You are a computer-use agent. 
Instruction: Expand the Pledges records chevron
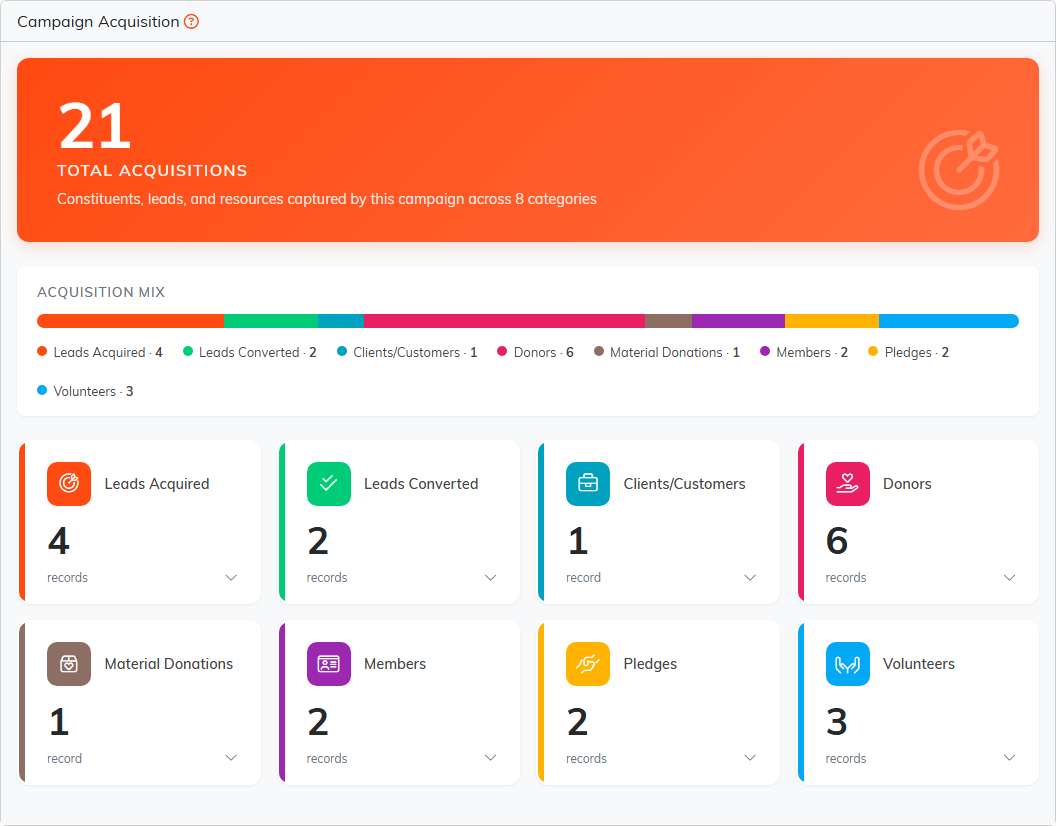pos(750,758)
